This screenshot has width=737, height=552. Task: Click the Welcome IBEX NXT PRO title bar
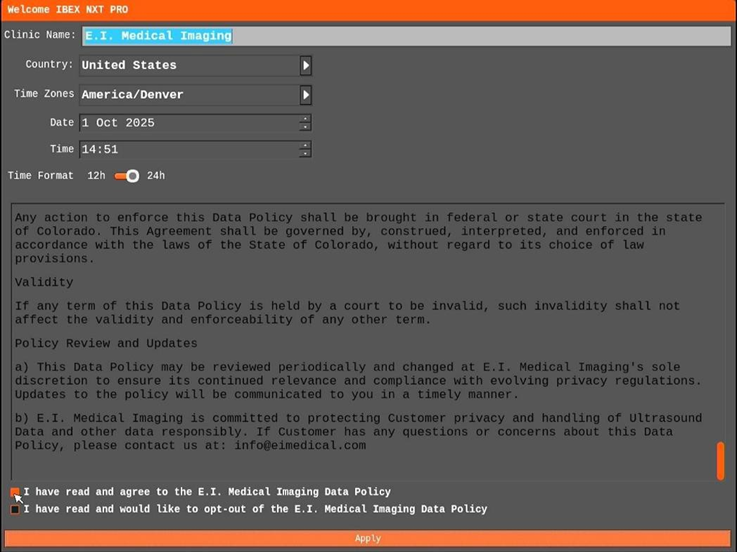coord(368,10)
